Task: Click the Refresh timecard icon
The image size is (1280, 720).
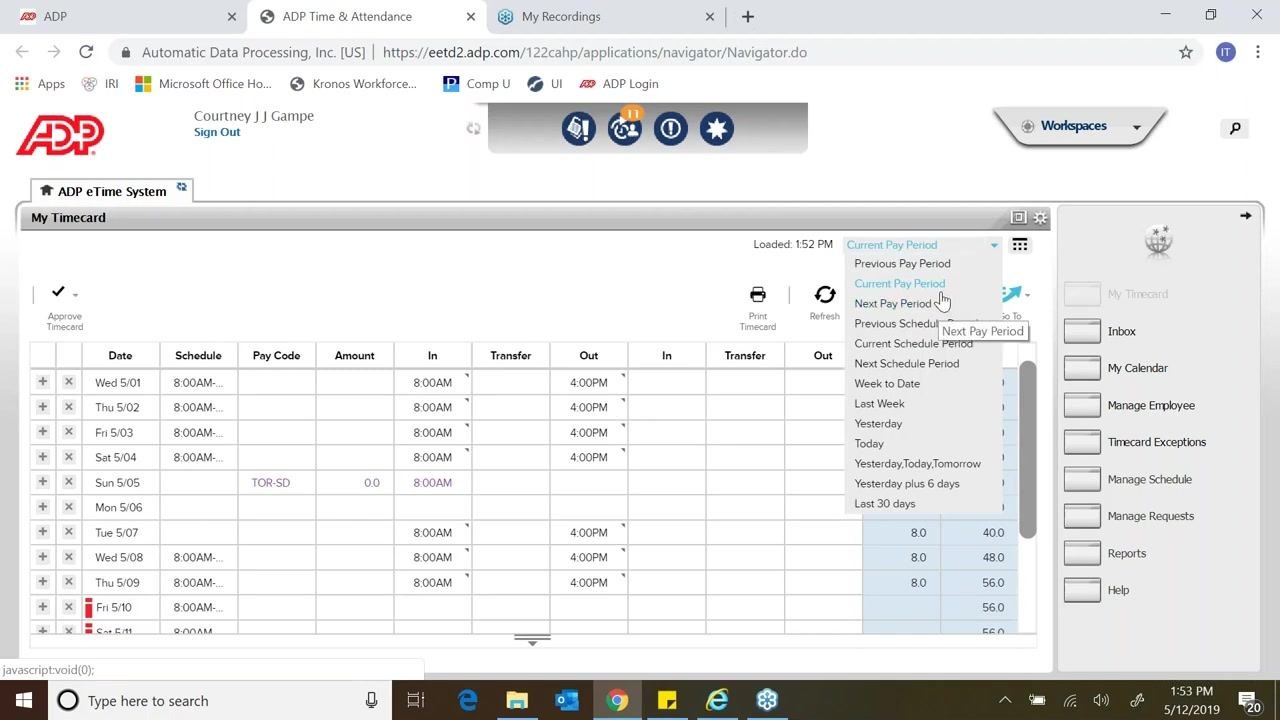Action: (824, 294)
